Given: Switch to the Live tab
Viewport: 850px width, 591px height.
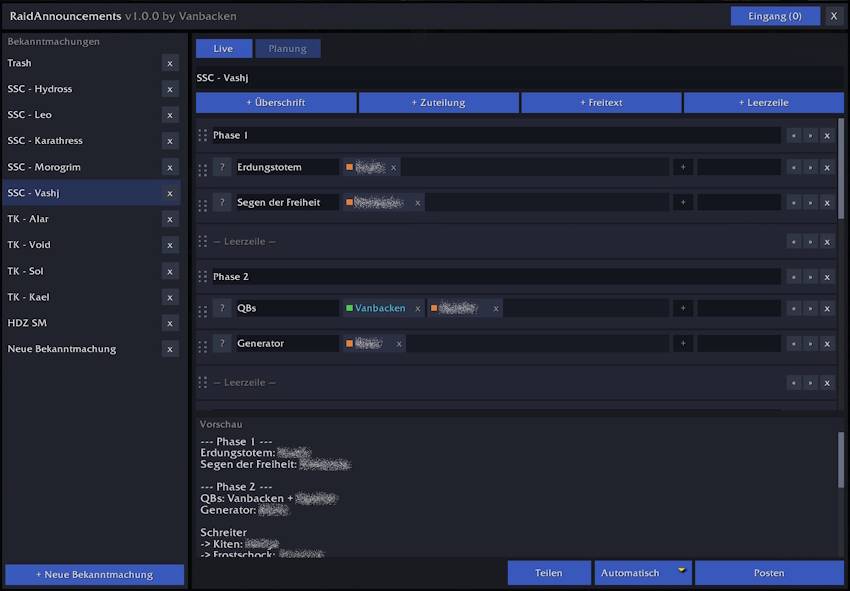Looking at the screenshot, I should (223, 48).
